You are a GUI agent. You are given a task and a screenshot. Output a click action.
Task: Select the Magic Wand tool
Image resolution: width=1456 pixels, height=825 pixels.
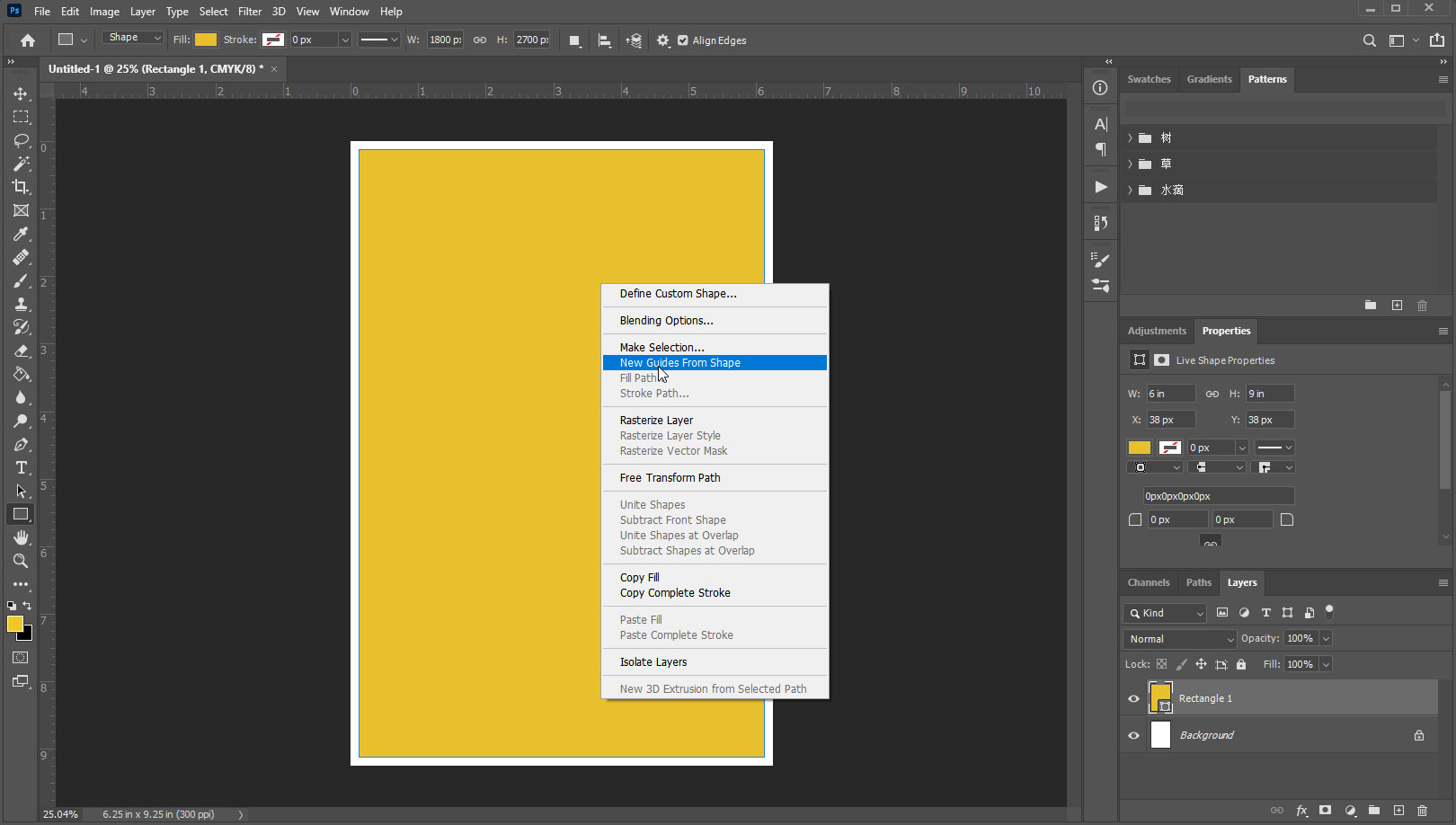tap(21, 164)
